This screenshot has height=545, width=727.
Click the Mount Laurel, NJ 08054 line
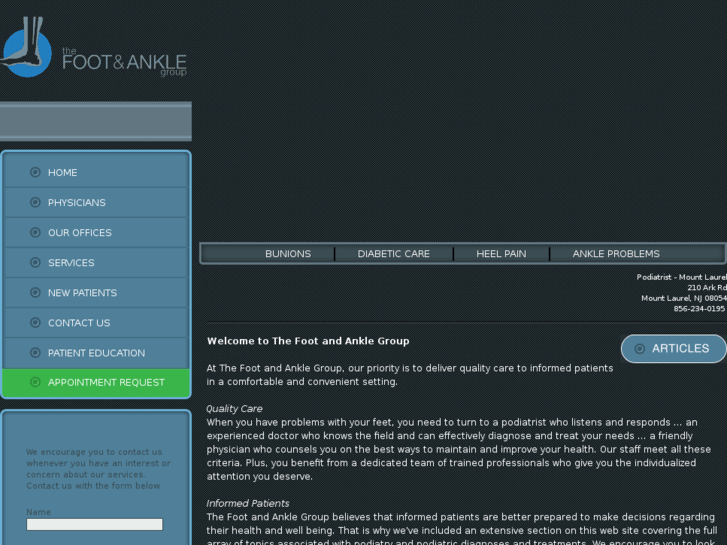point(684,298)
